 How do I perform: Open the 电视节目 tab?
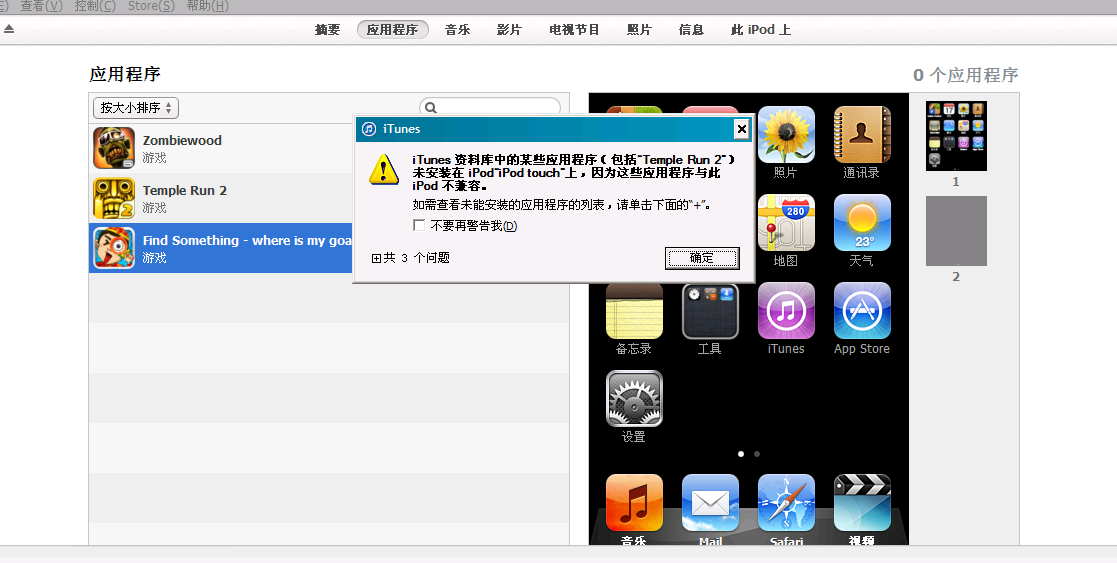tap(574, 29)
